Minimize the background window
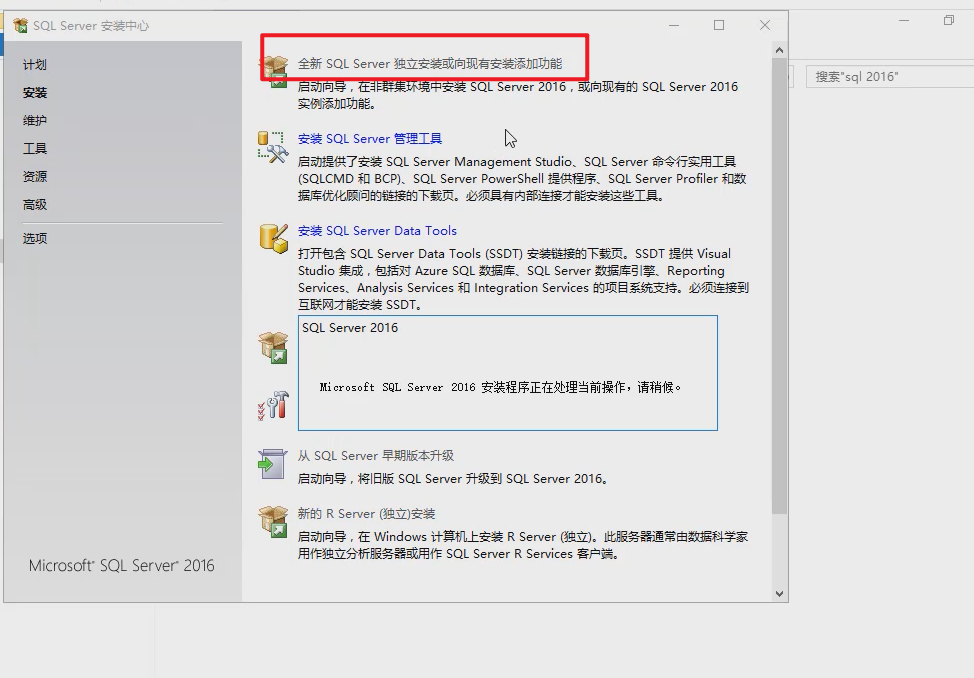 coord(904,21)
